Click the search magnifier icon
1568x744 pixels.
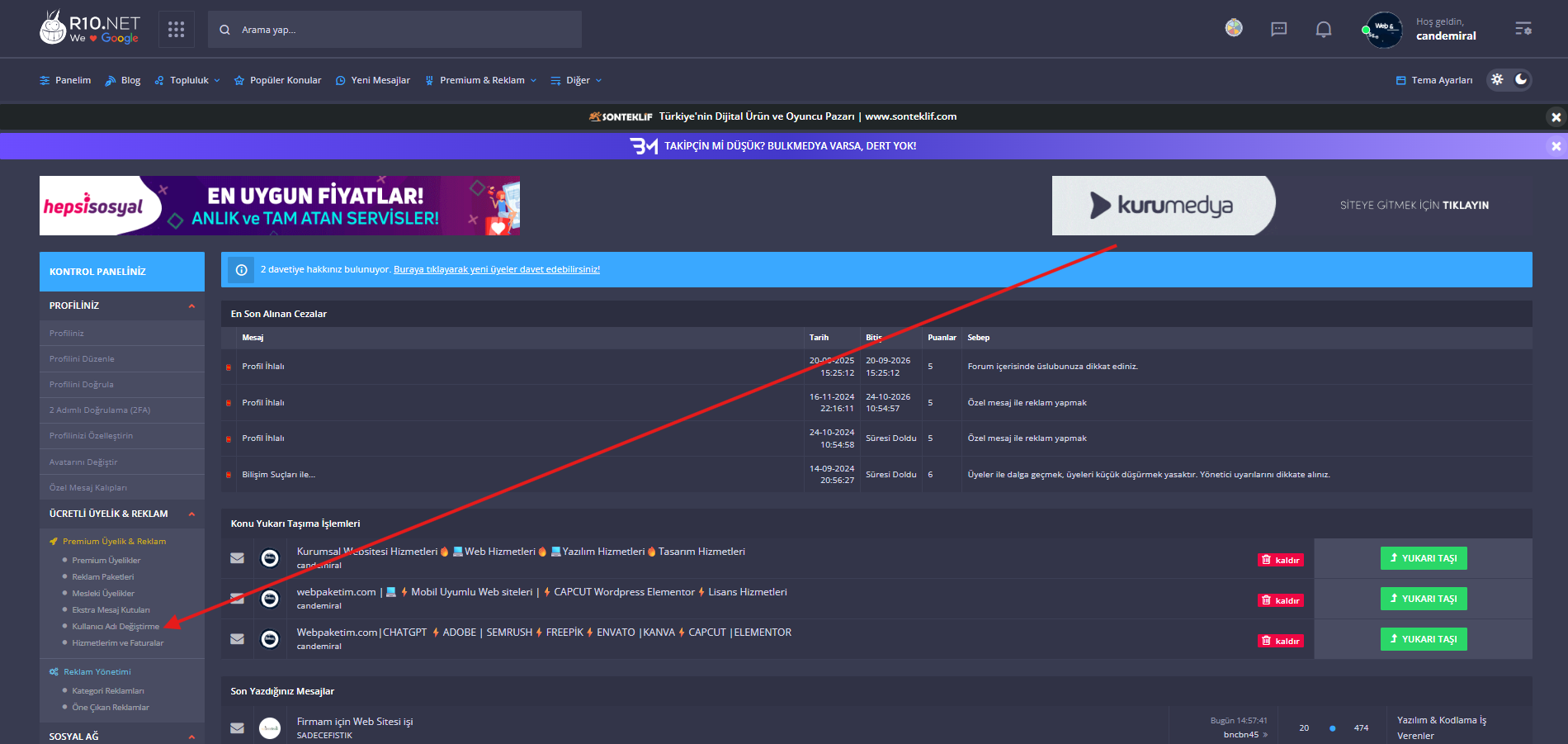224,30
